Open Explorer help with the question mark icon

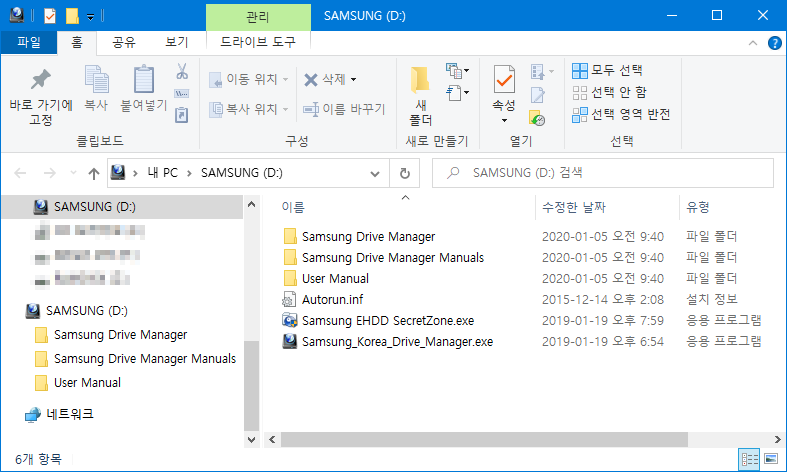(x=774, y=43)
